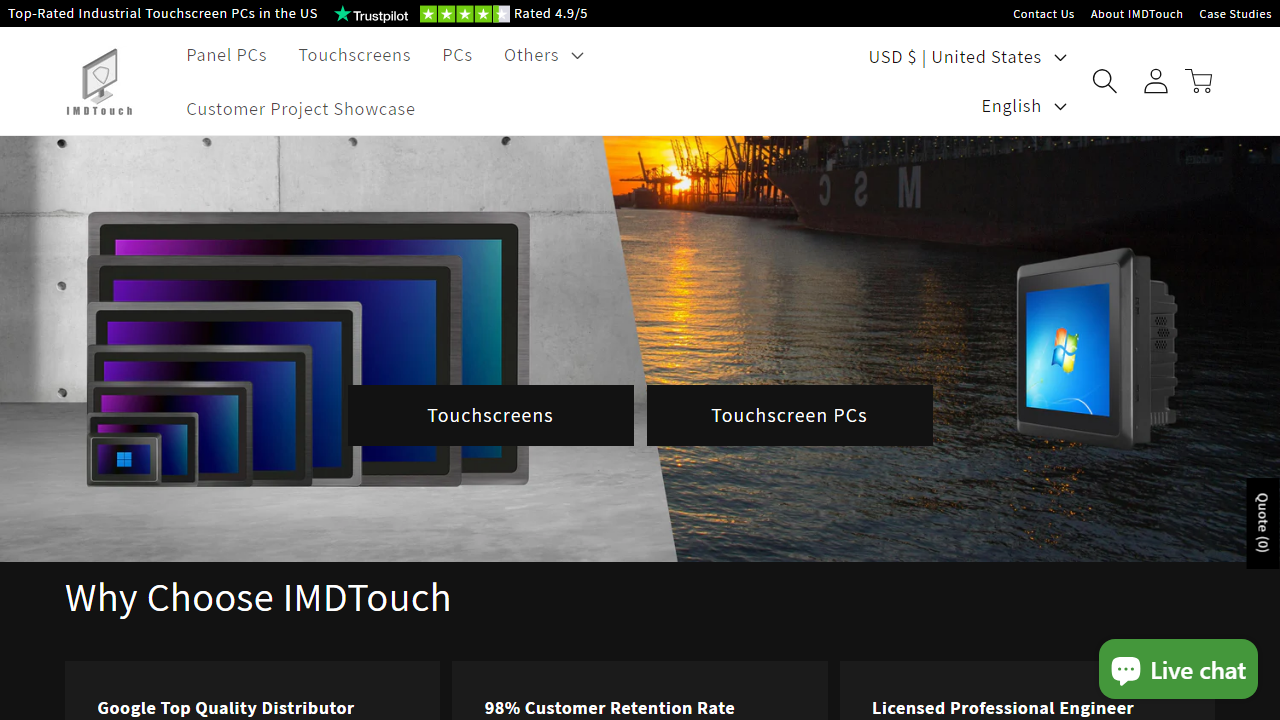Open the English language selector
Screen dimensions: 1280x720
1024,106
